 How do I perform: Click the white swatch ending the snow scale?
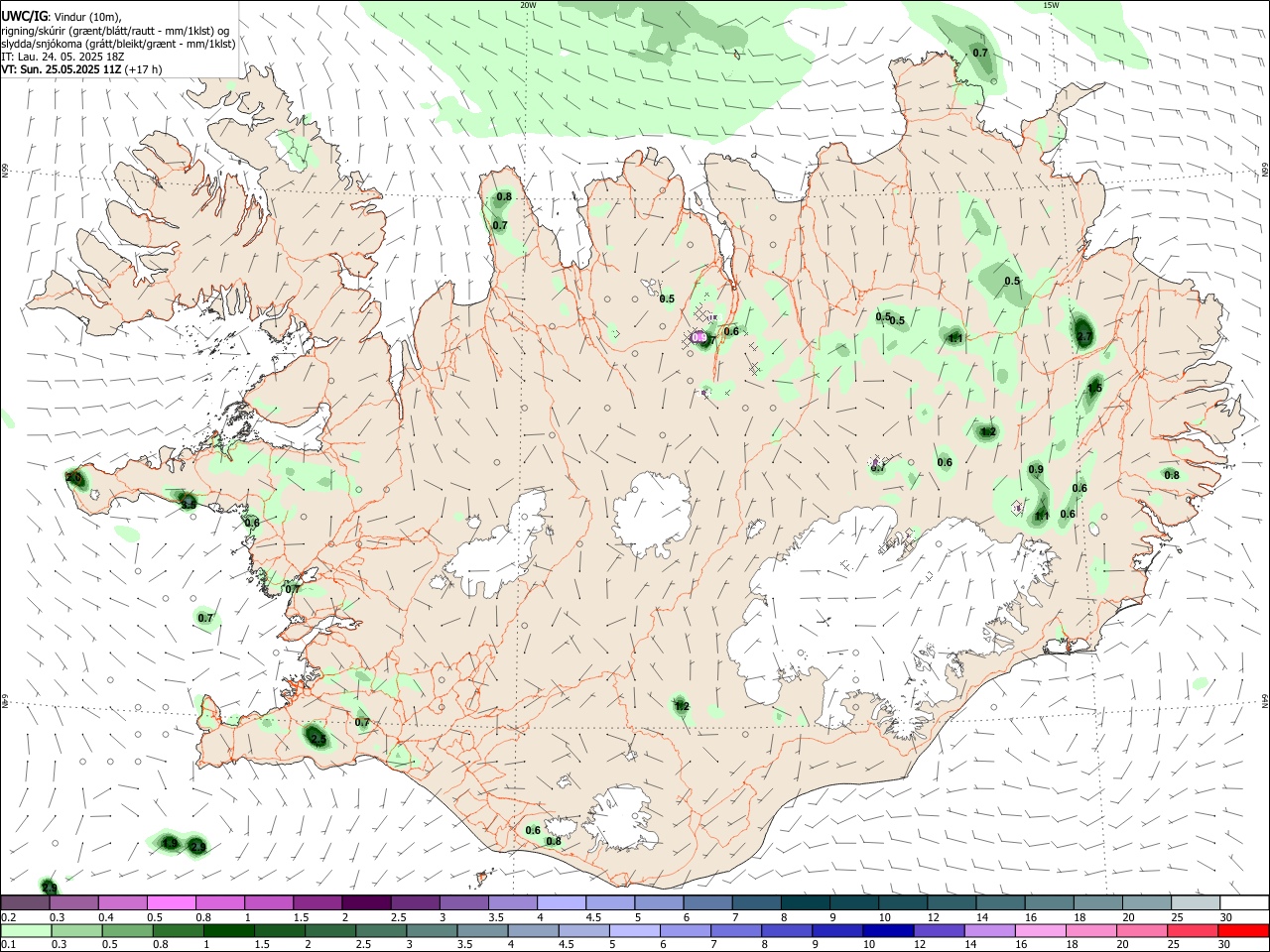(1244, 903)
